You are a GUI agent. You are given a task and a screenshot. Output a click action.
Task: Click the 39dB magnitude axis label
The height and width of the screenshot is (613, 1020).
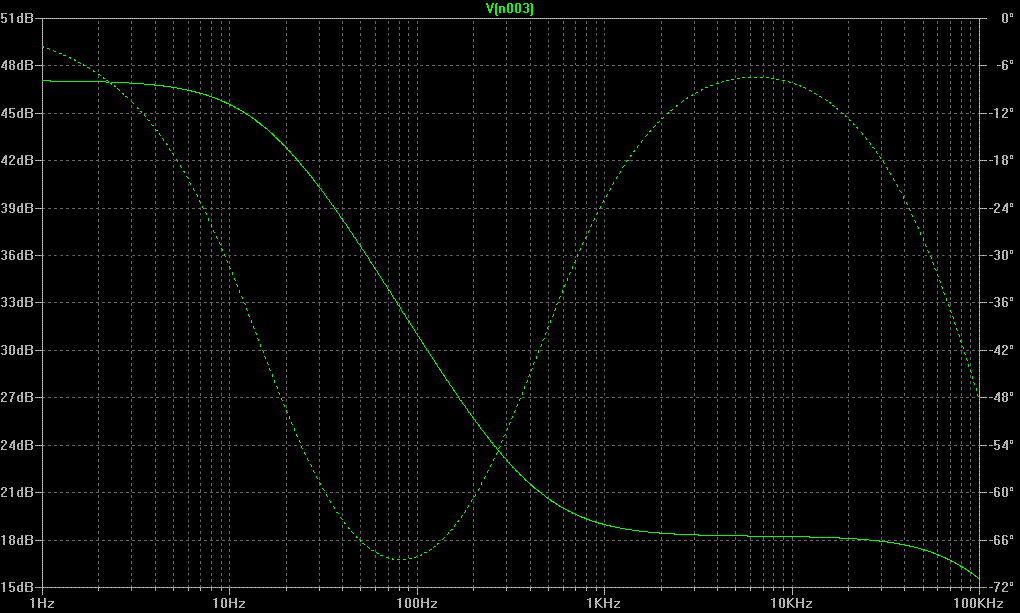tap(17, 208)
